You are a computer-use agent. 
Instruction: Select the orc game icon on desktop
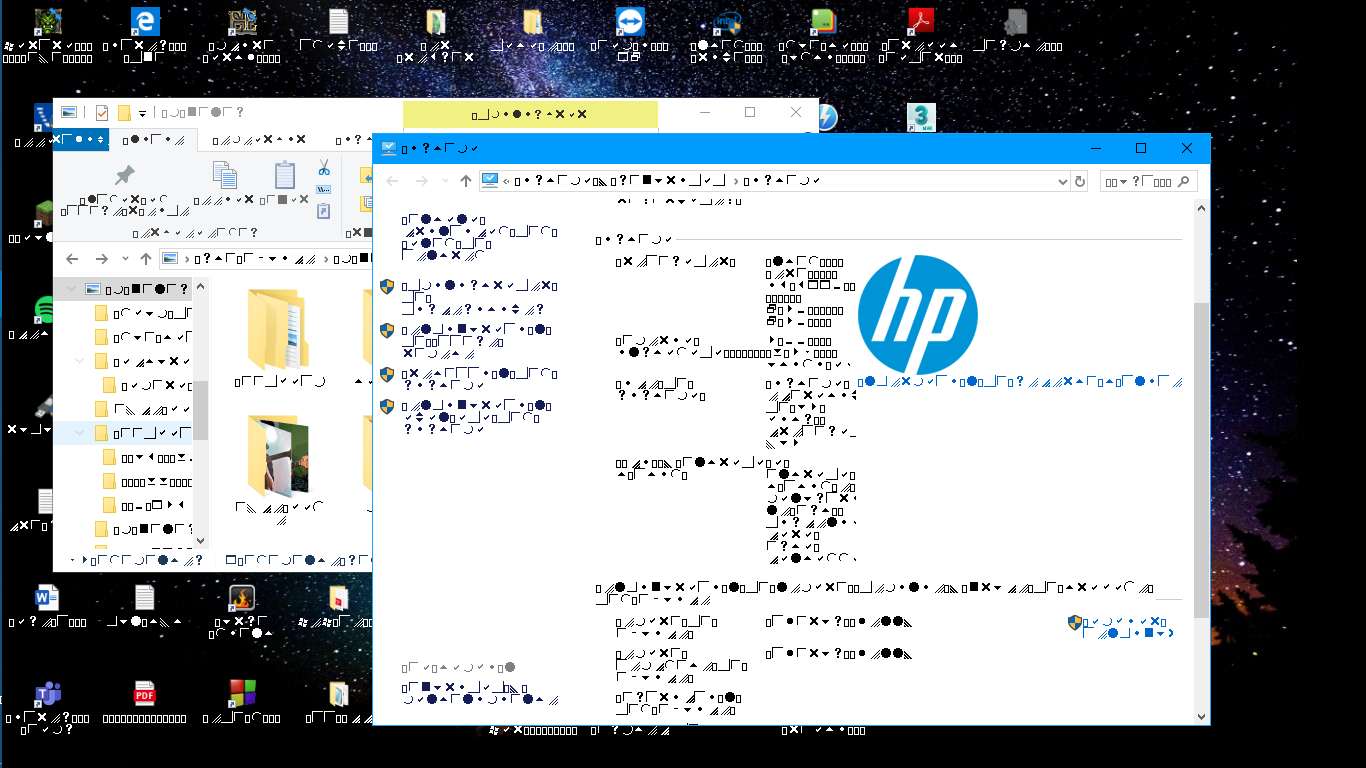49,22
